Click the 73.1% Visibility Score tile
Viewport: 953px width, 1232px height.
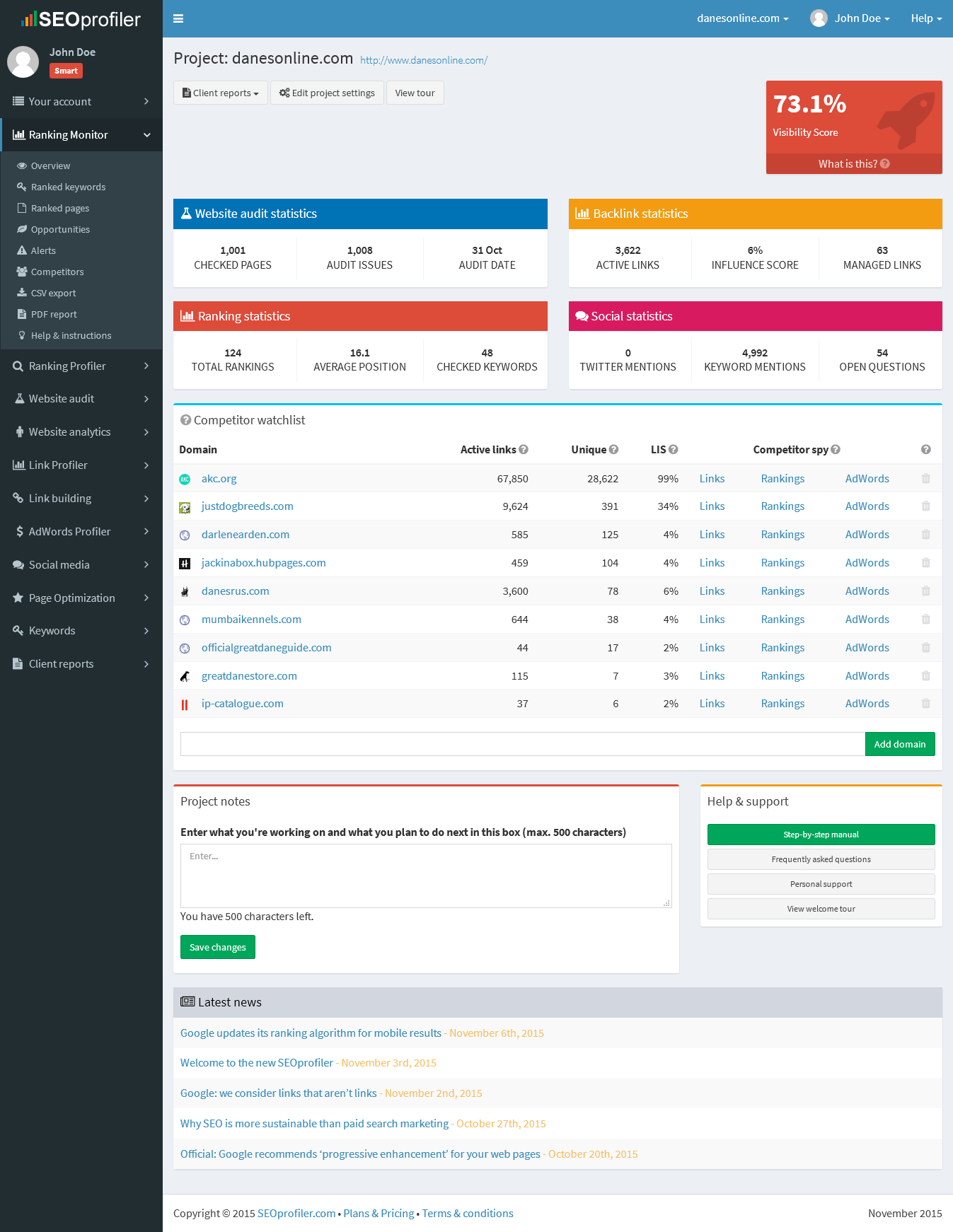coord(854,127)
